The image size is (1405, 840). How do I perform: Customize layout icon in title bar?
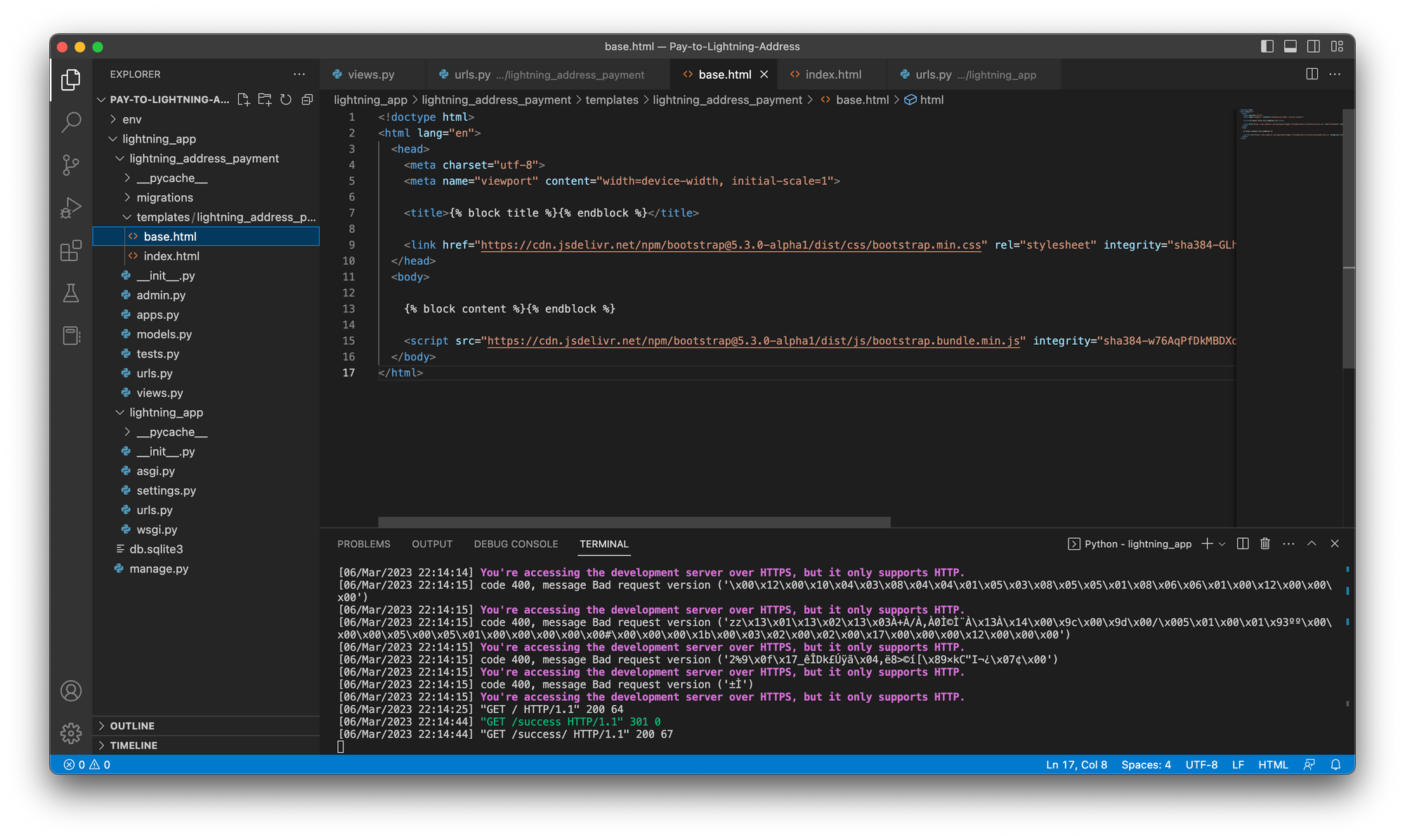point(1337,46)
